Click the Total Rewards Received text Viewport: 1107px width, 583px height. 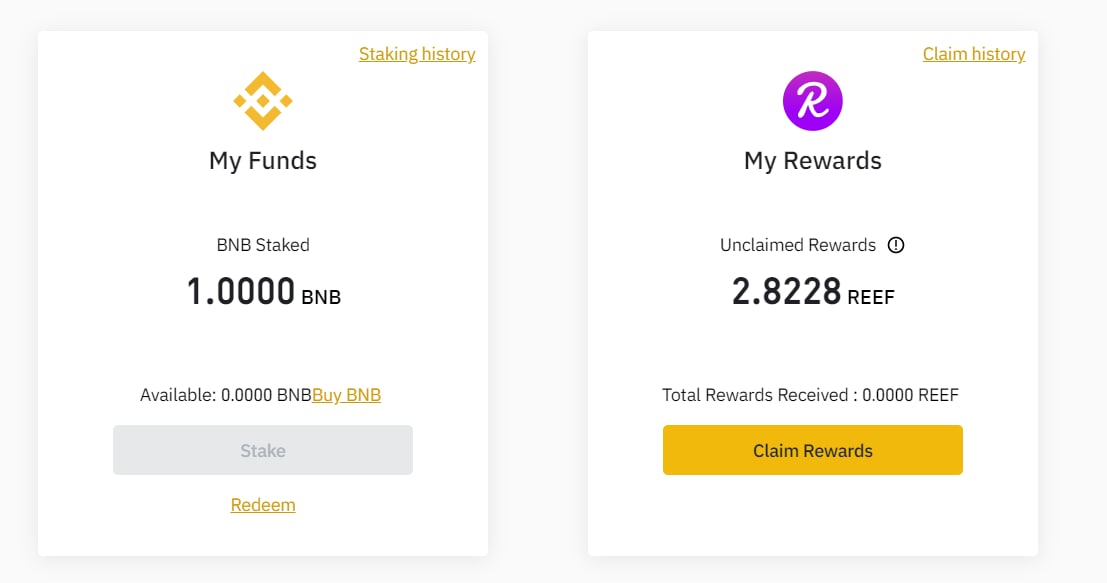coord(810,395)
